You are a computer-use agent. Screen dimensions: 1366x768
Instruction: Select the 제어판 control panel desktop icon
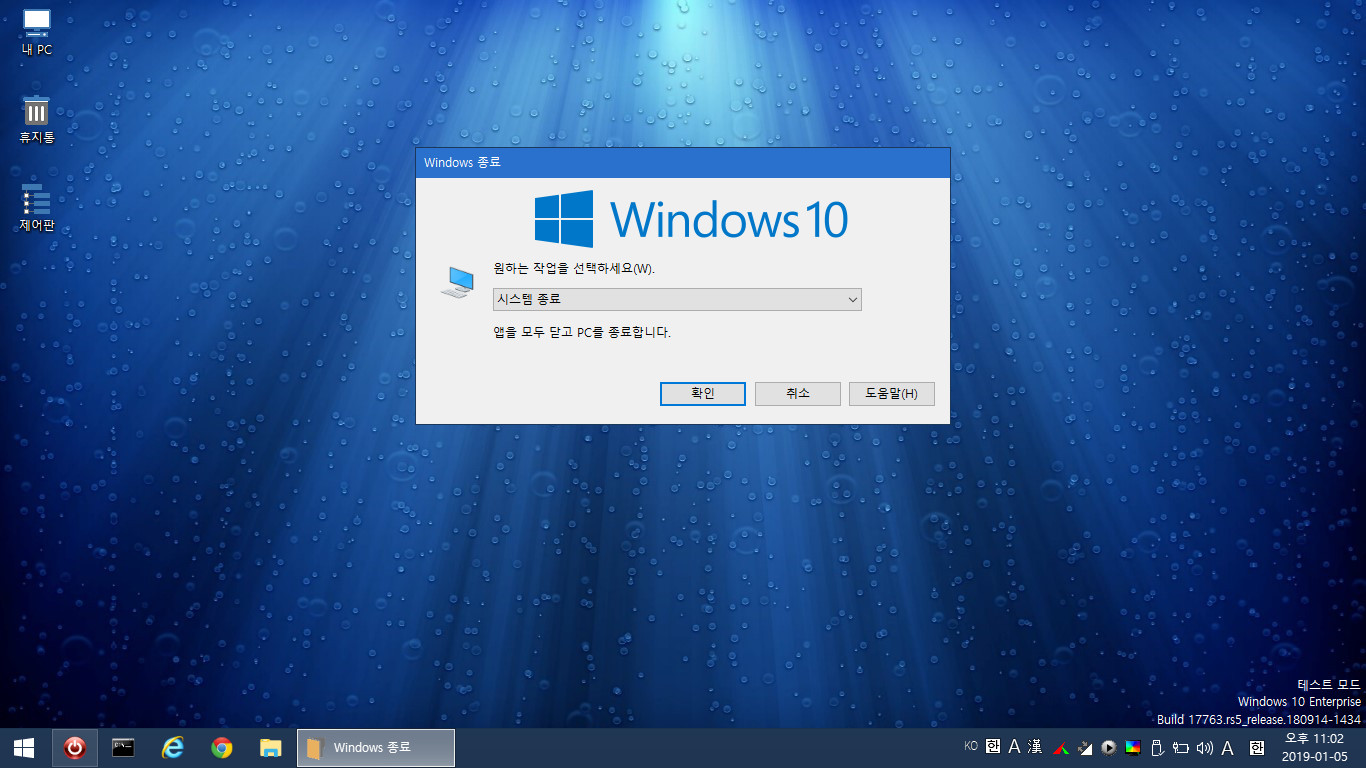coord(37,208)
